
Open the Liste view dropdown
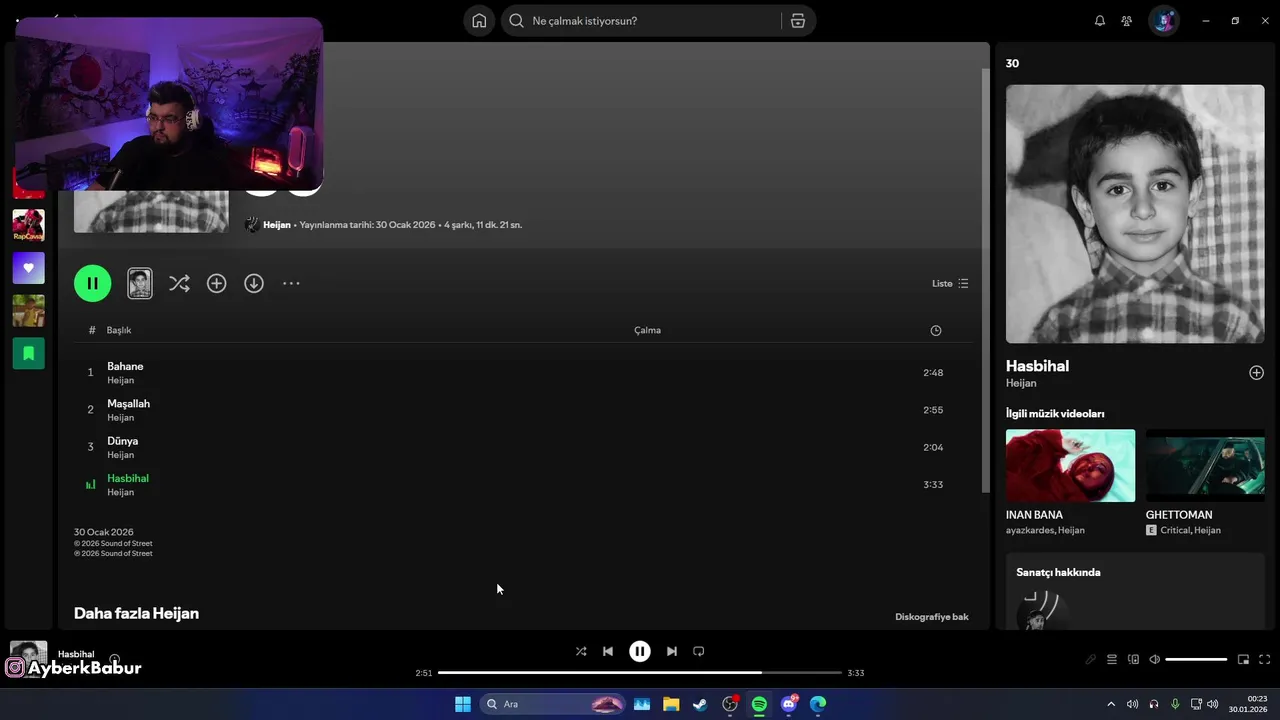pos(950,284)
